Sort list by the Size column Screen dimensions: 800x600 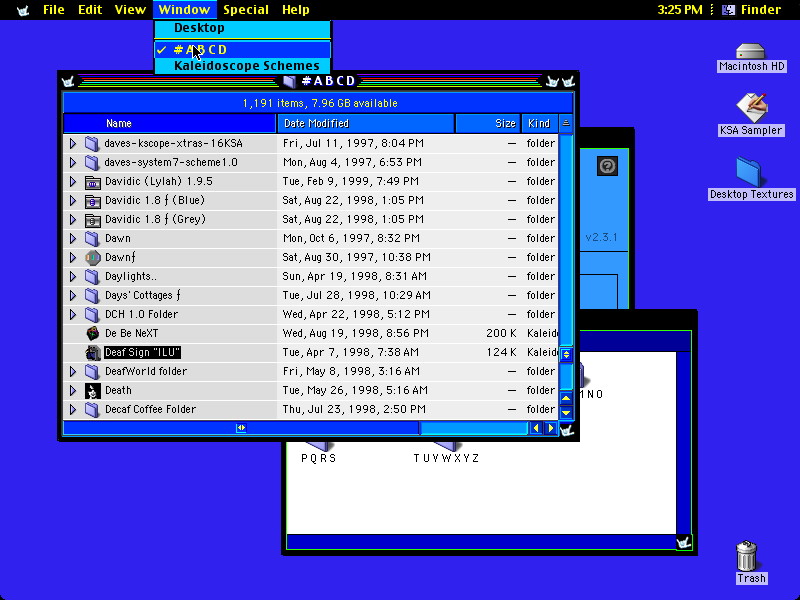[488, 123]
